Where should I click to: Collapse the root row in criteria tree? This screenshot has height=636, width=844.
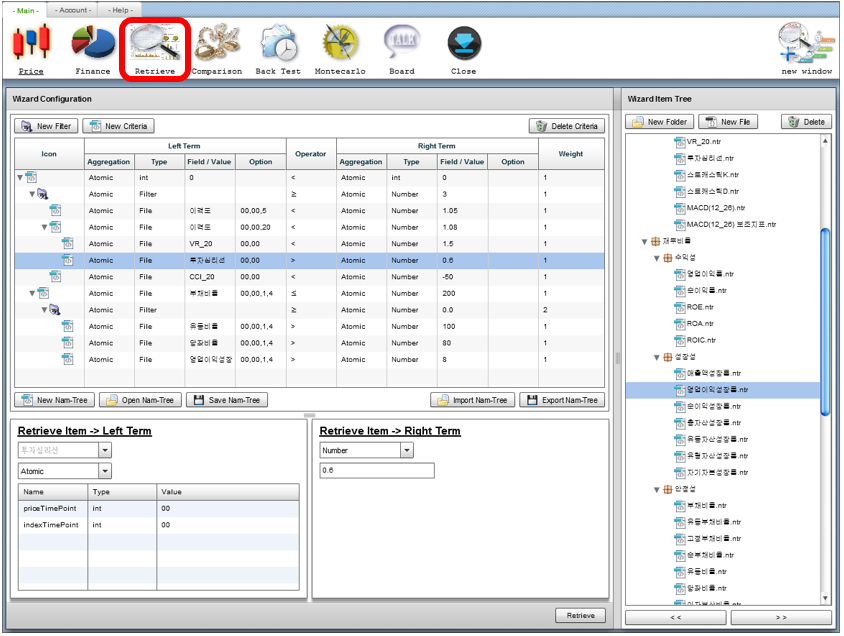(x=20, y=178)
